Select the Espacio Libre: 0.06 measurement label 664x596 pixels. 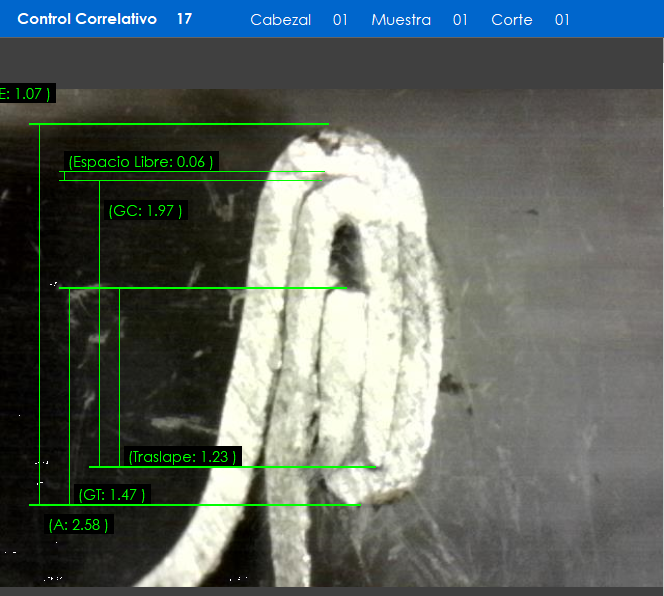point(140,162)
